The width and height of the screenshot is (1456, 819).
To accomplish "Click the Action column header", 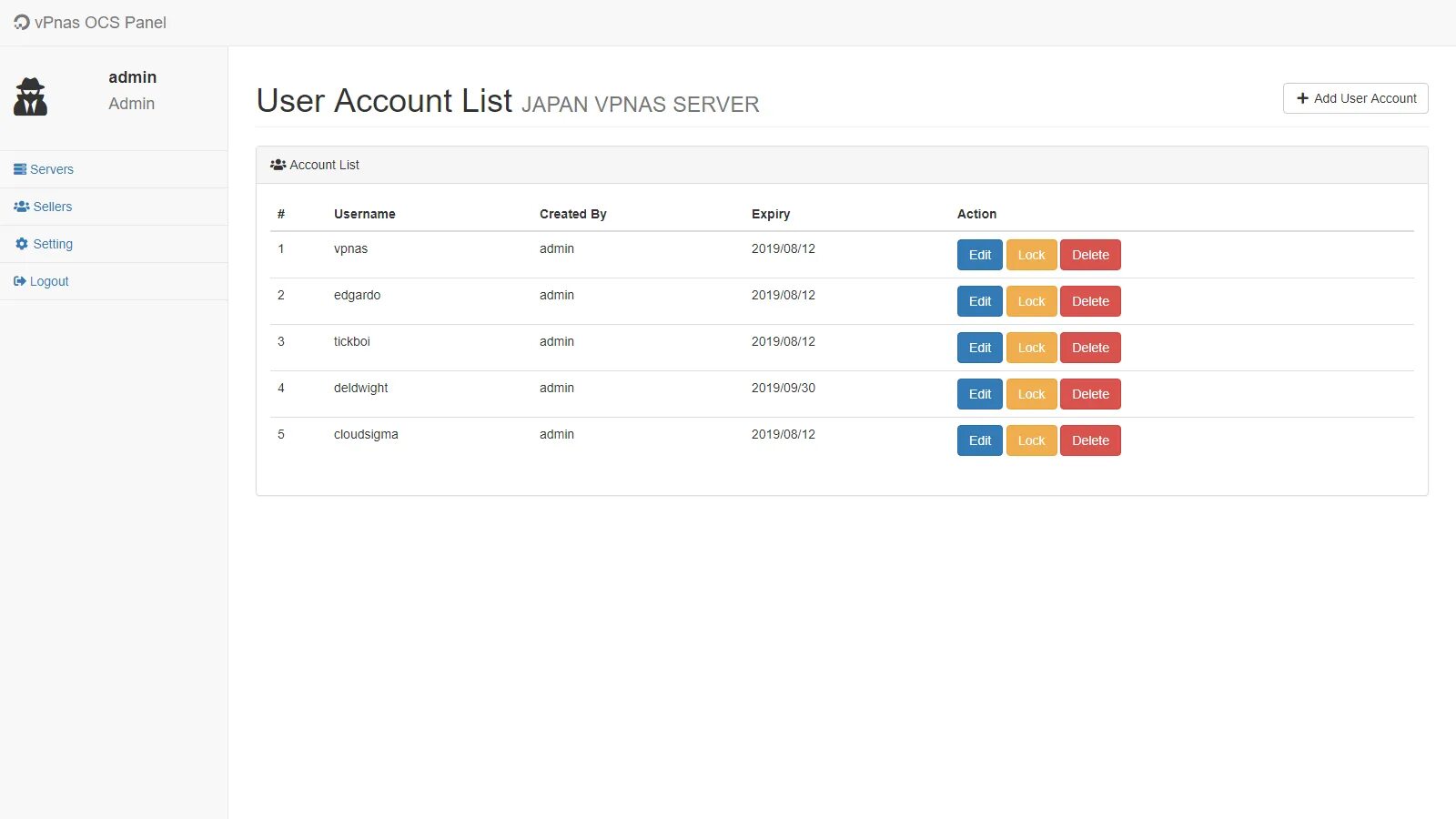I will (976, 214).
